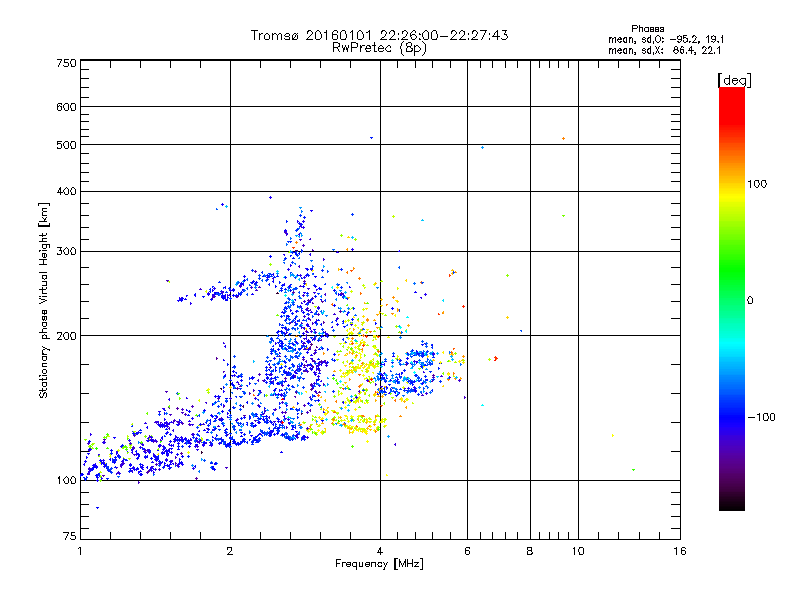Select the "mean, sd,O: -95.2, 19.1" line
800x600 pixels.
(x=666, y=39)
